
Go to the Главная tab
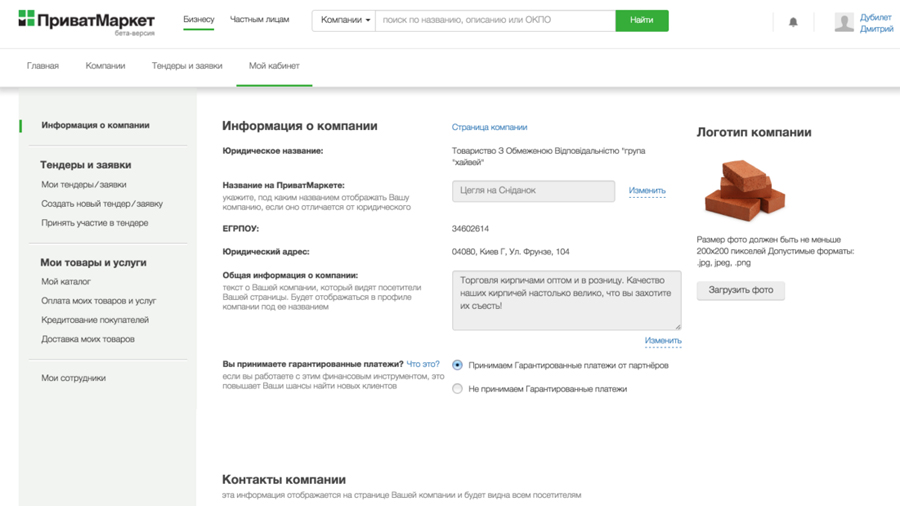tap(43, 66)
